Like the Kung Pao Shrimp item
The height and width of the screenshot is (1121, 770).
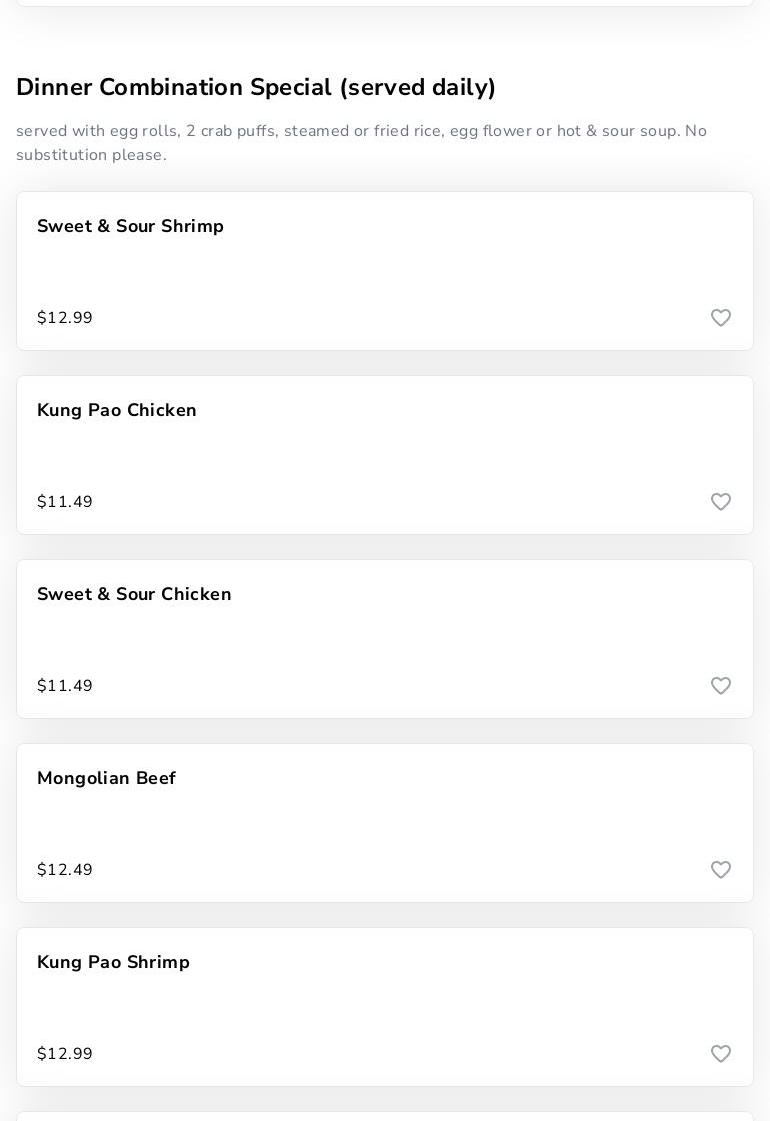721,1054
